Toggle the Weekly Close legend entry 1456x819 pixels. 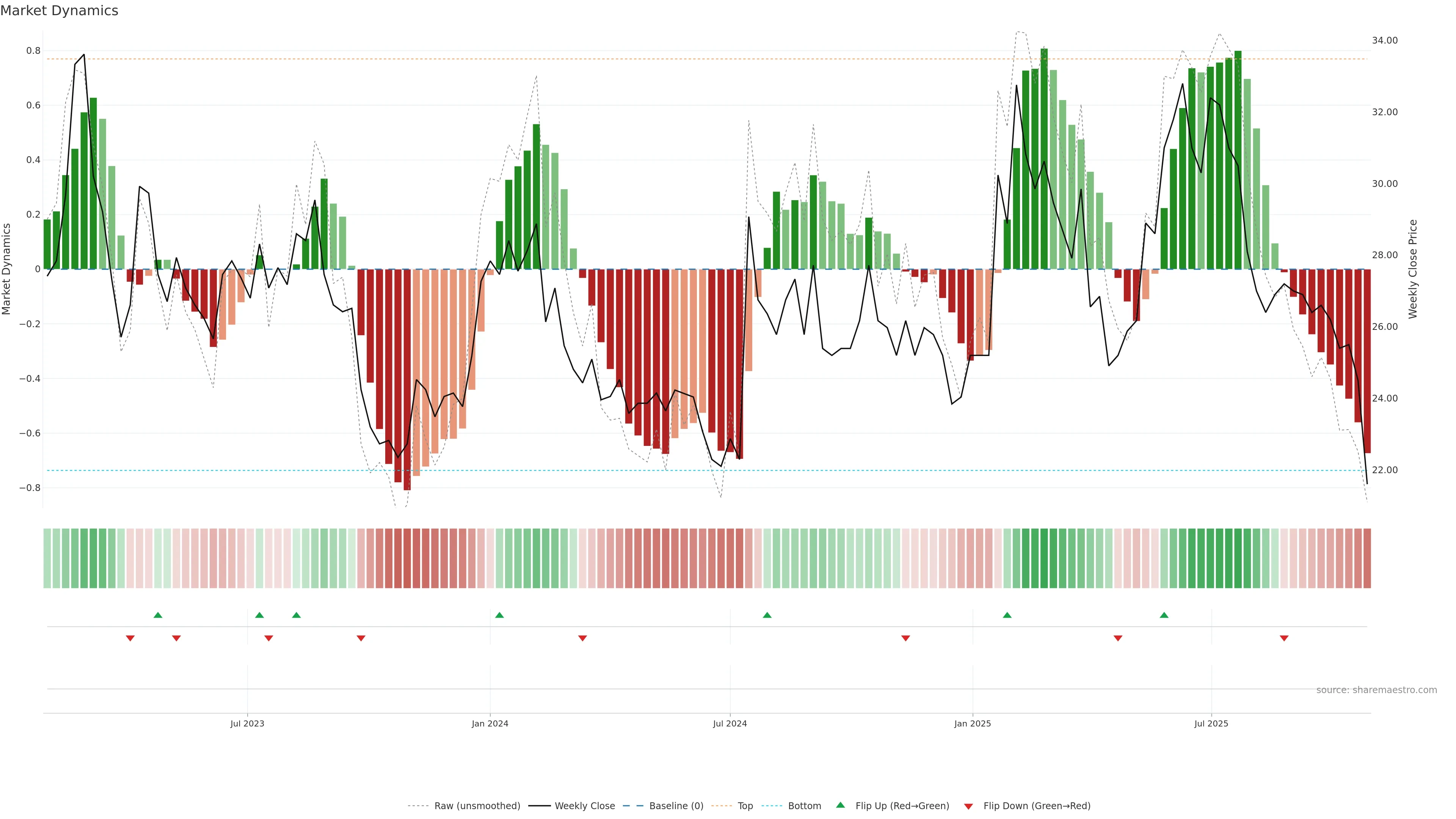click(584, 806)
